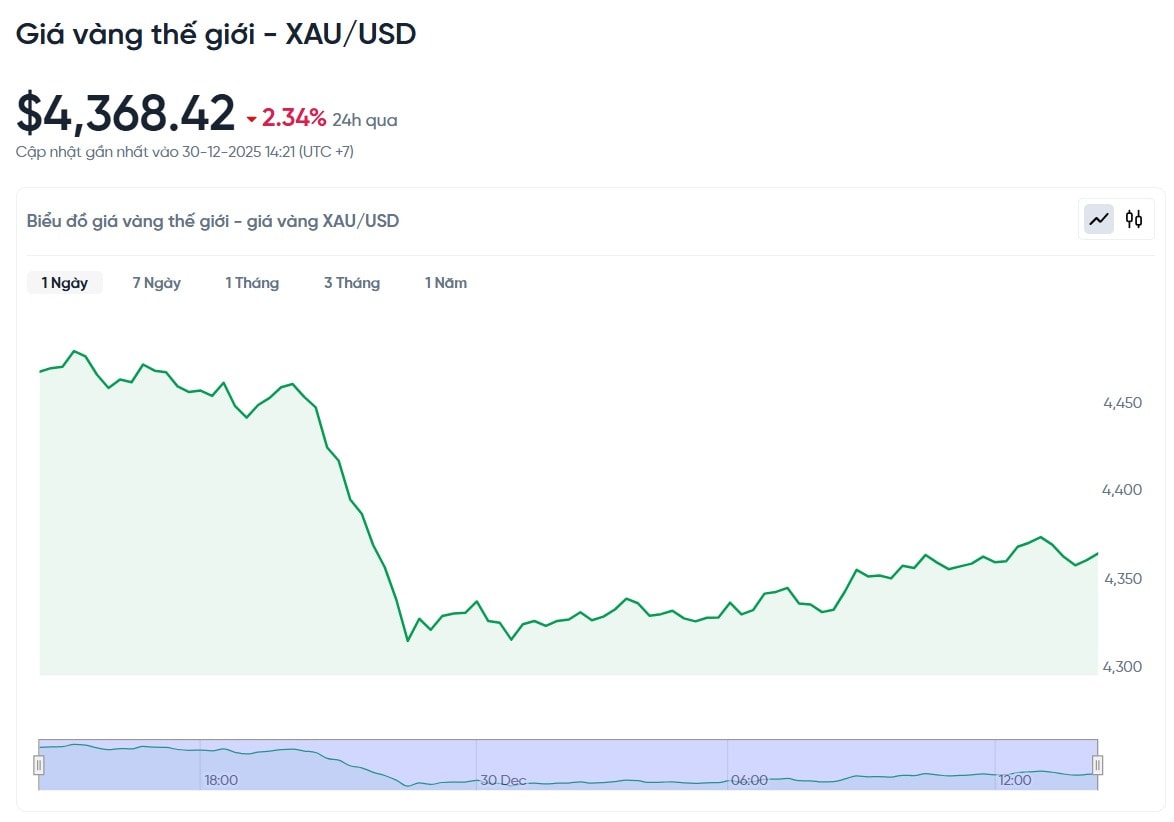Switch to the 1 Tháng tab
Screen dimensions: 1174x822
[252, 282]
